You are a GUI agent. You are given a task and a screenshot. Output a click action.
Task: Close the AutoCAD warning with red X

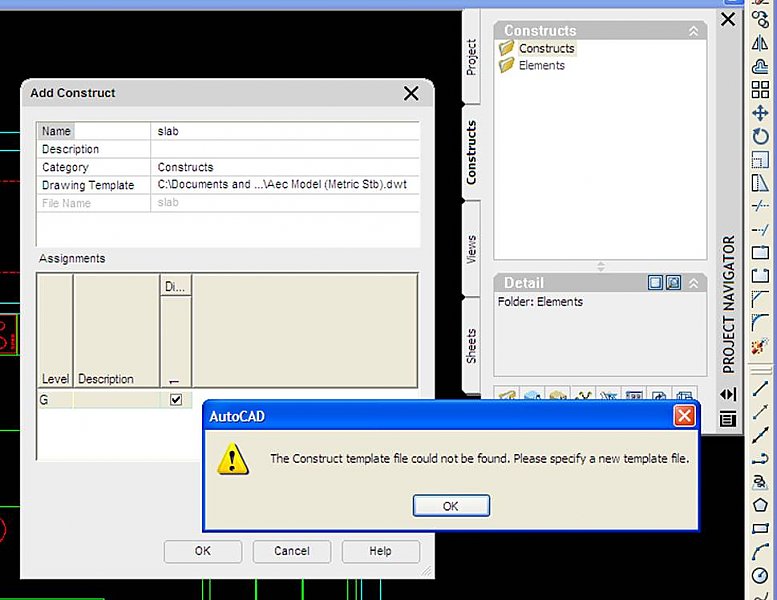(684, 416)
